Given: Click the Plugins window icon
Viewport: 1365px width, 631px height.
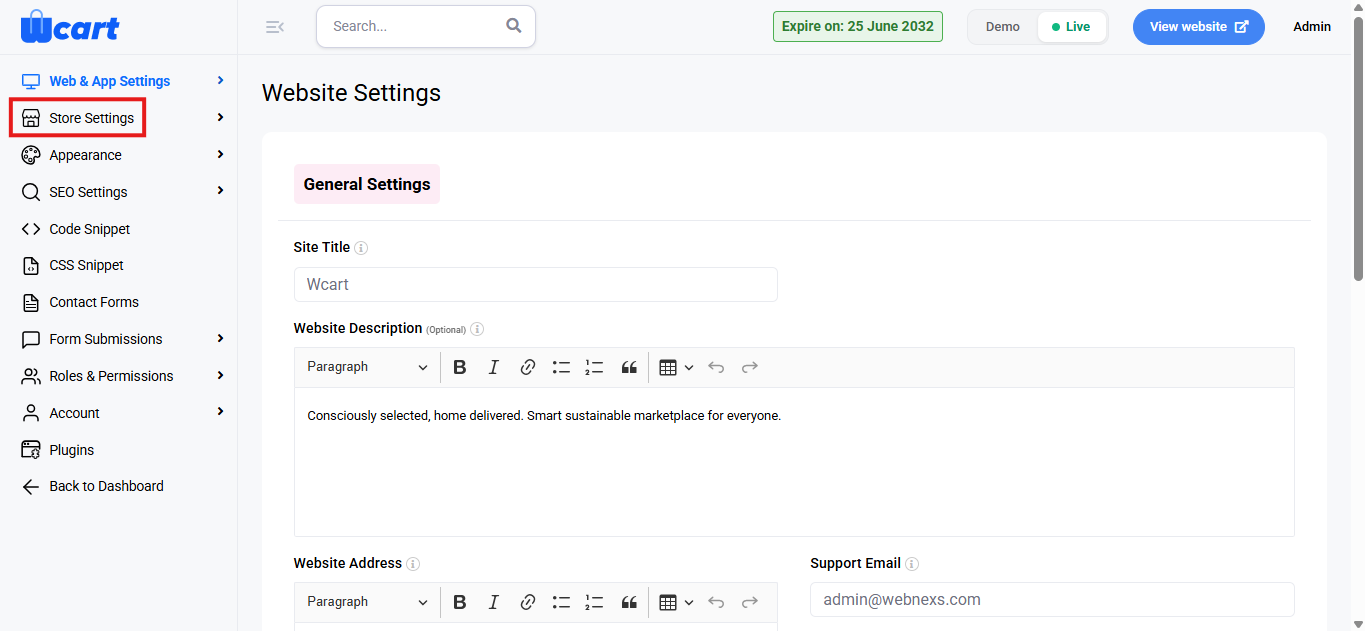Looking at the screenshot, I should [x=31, y=450].
